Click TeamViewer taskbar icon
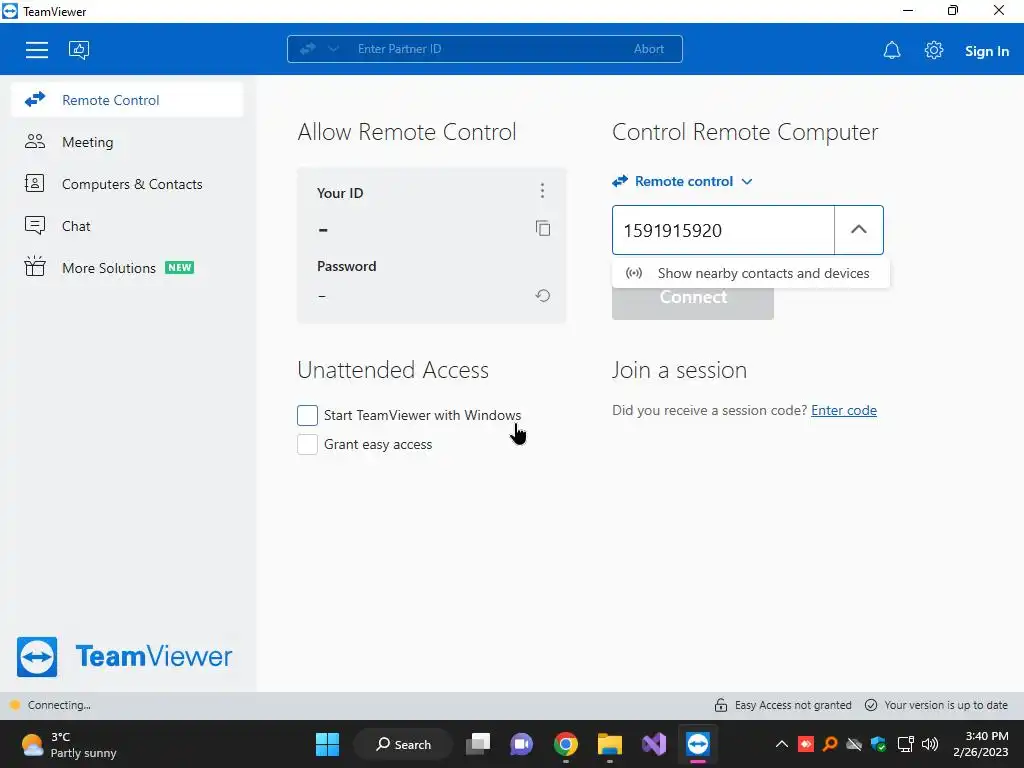 point(697,744)
